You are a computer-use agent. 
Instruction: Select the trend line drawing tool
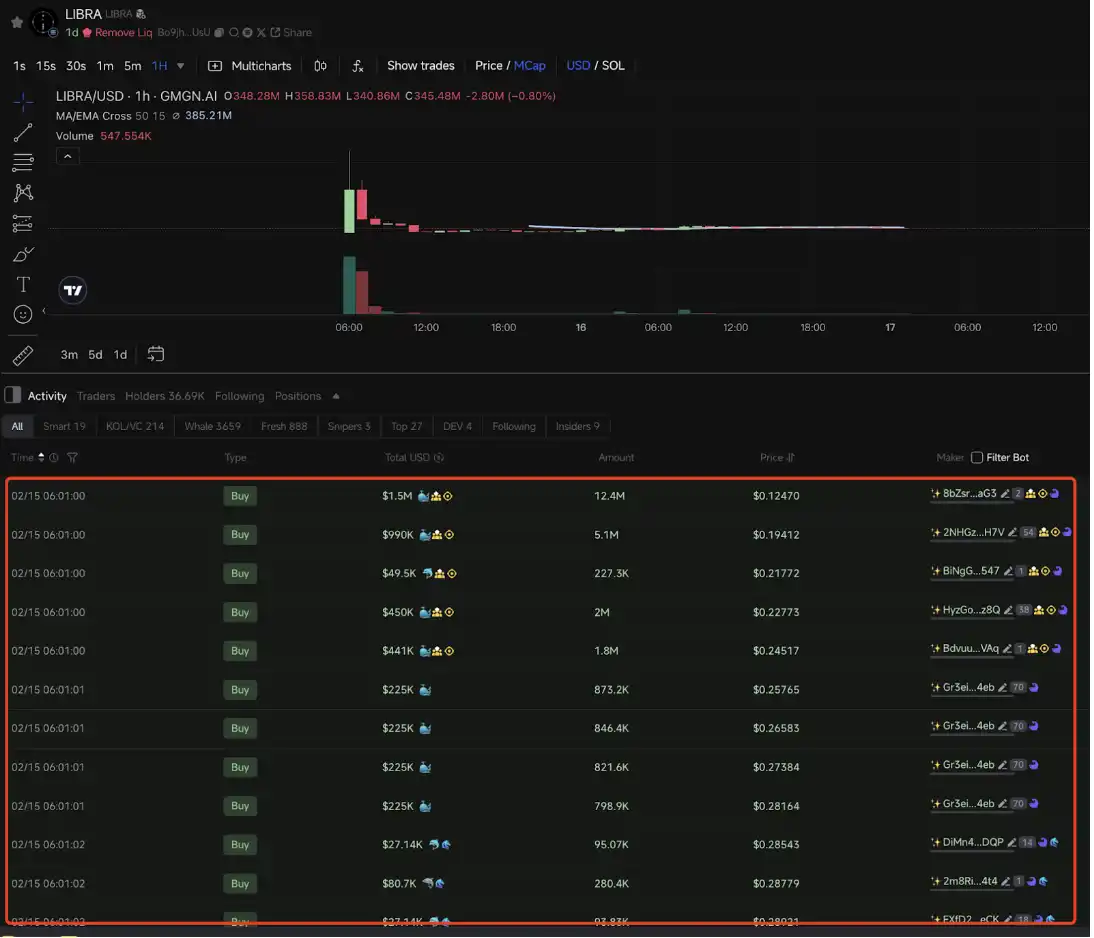23,132
